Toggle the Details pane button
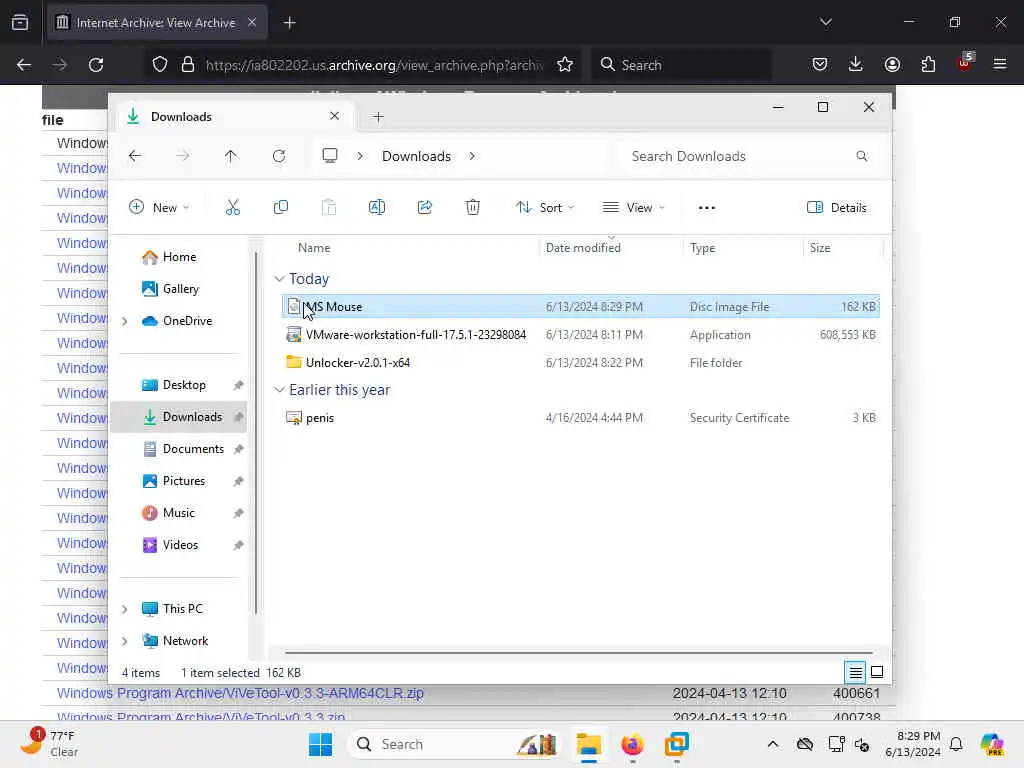This screenshot has height=768, width=1024. (x=837, y=208)
